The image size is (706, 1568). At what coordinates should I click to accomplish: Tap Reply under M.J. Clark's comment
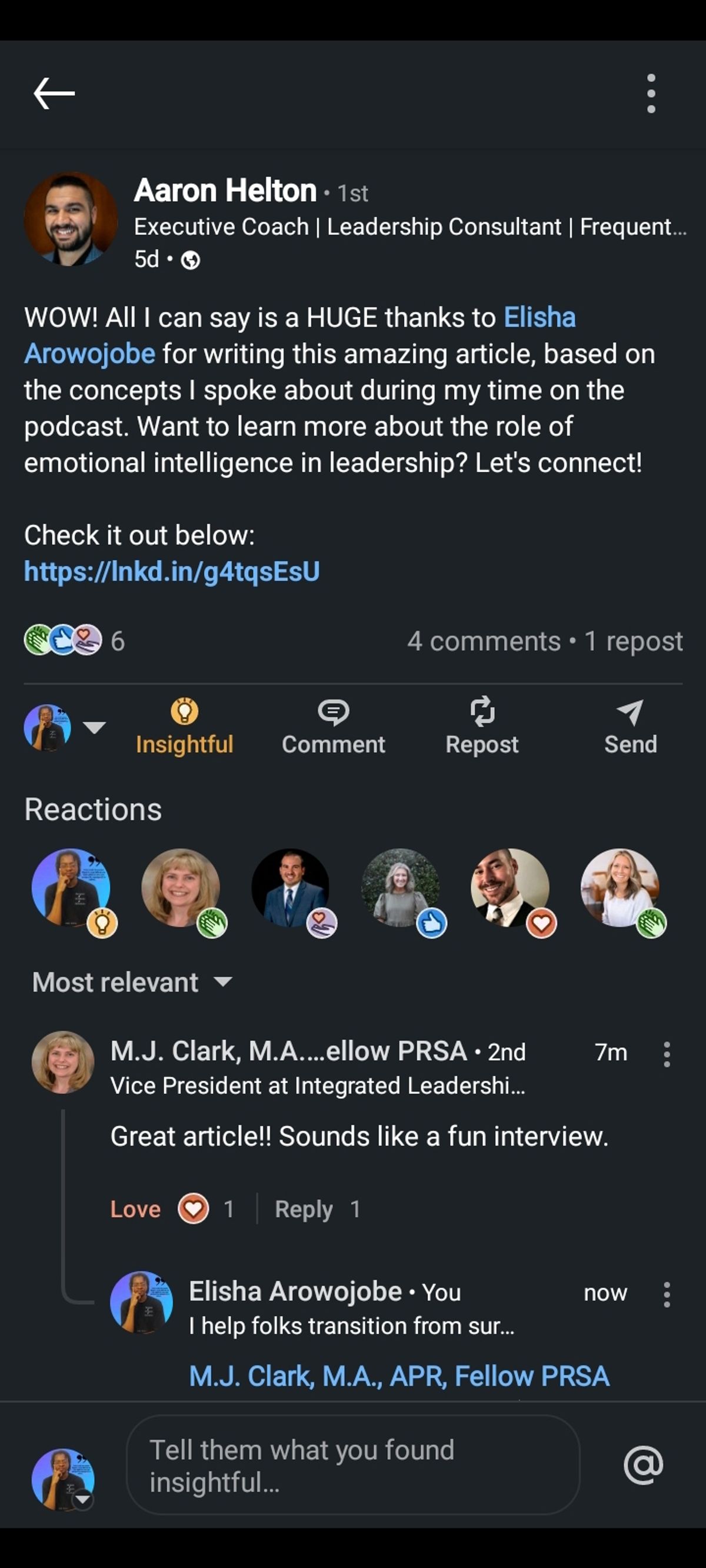coord(303,1209)
